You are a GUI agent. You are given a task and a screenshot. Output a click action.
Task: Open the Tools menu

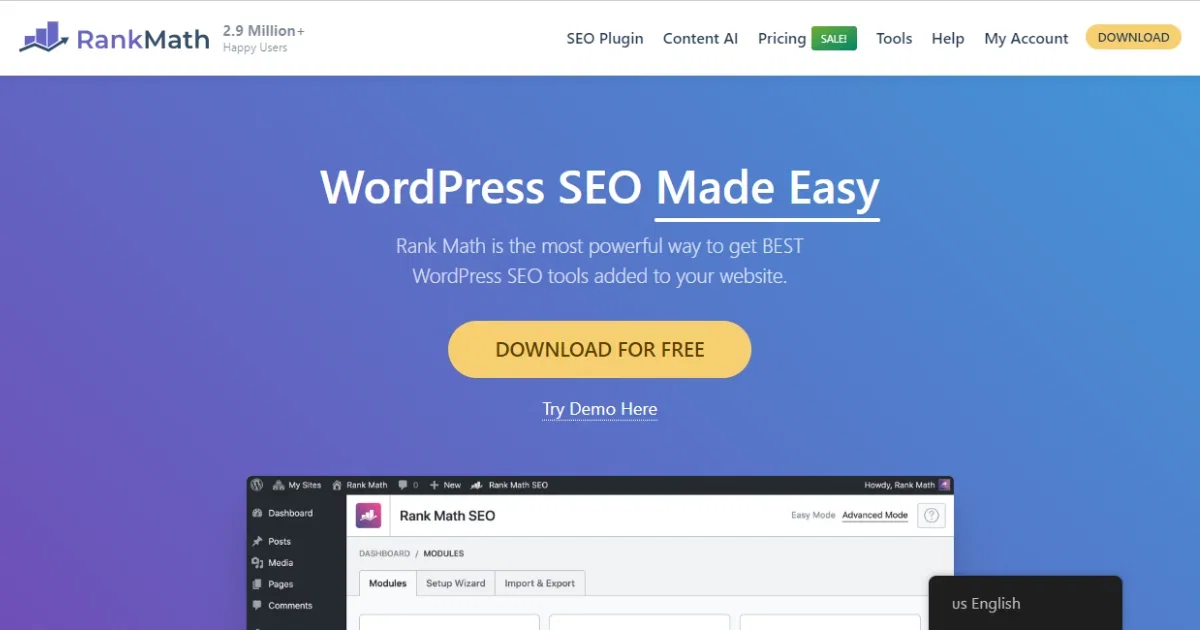(x=894, y=38)
